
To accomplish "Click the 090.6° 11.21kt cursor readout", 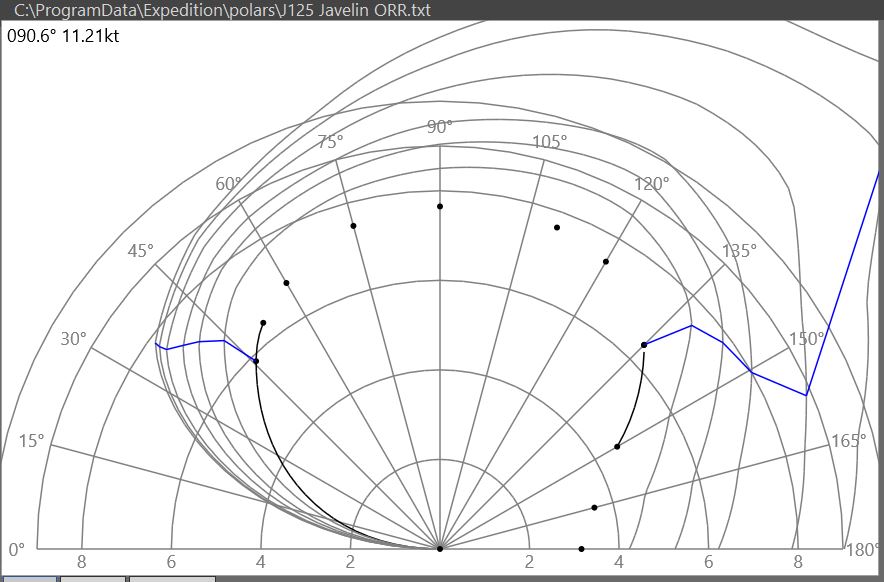I will coord(63,36).
